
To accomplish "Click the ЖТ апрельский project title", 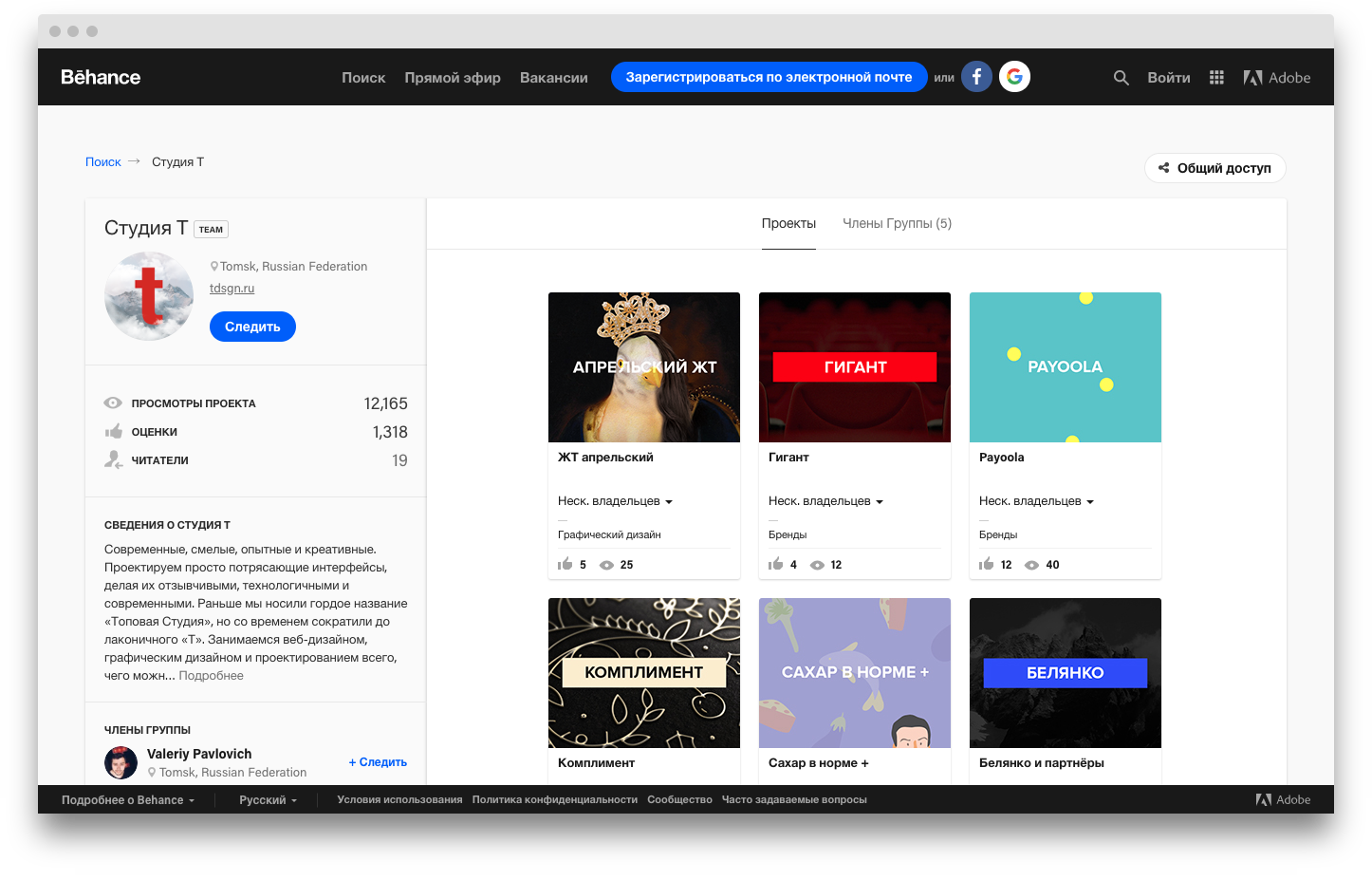I will (x=605, y=458).
